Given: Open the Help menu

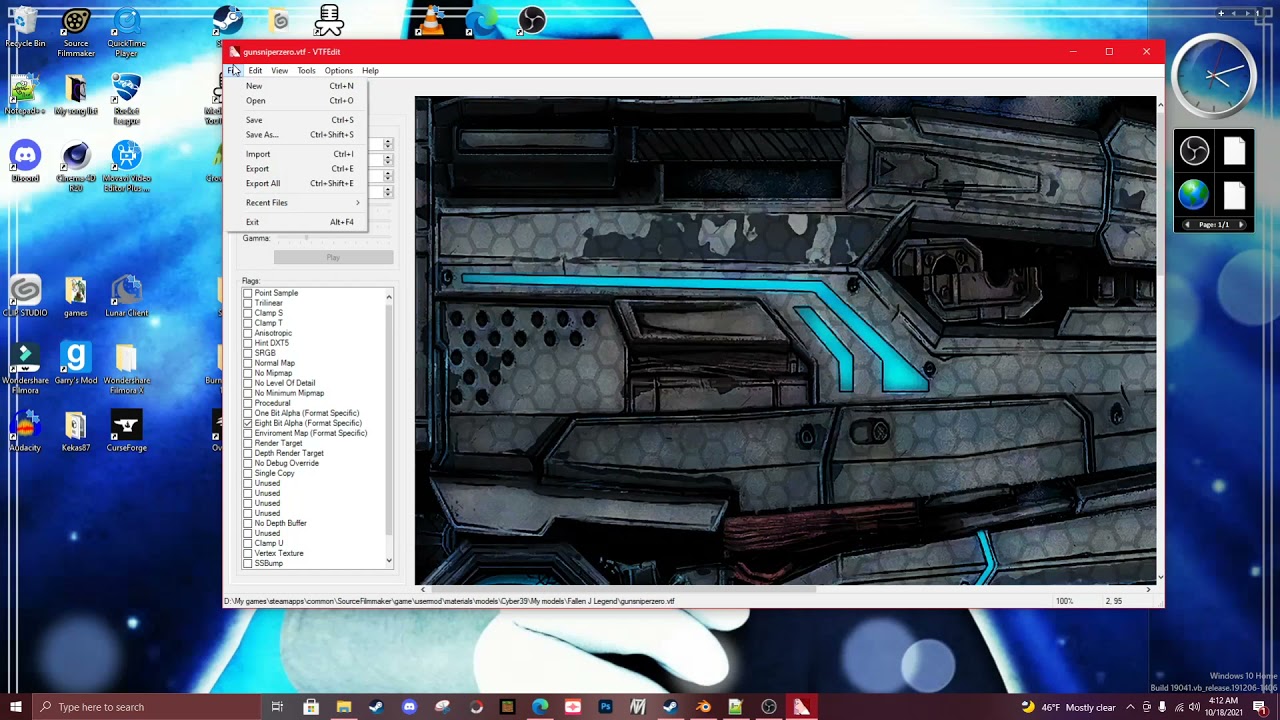Looking at the screenshot, I should pos(370,71).
